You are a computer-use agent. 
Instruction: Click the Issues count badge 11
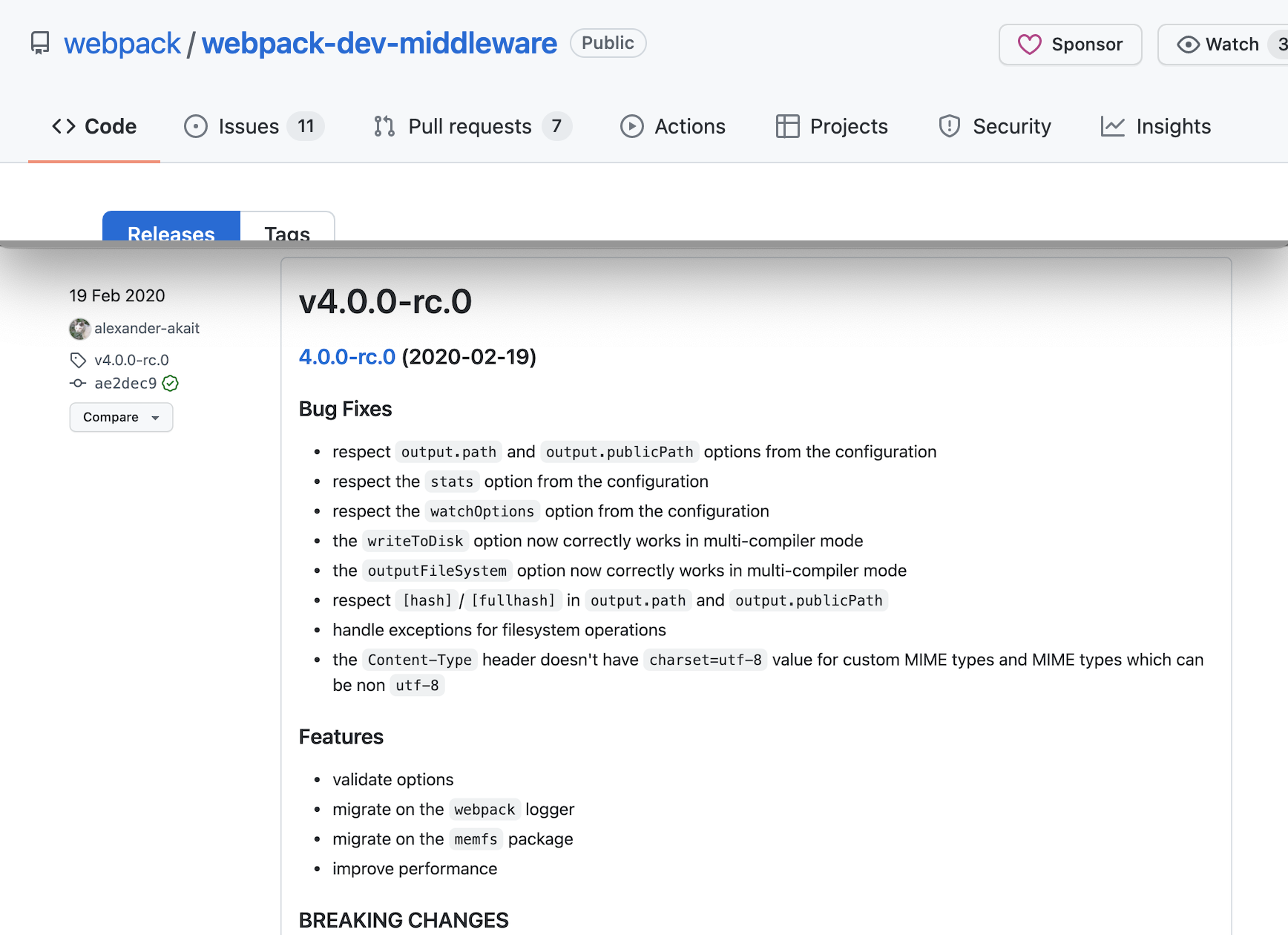306,126
